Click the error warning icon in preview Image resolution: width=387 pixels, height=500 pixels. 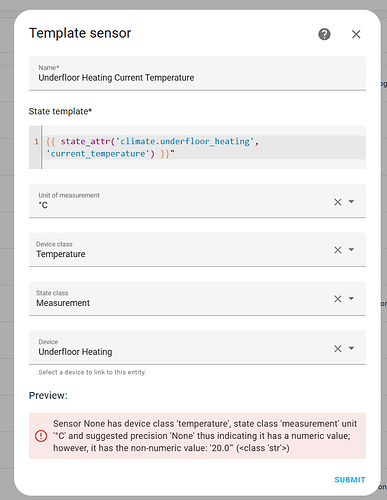click(x=41, y=436)
